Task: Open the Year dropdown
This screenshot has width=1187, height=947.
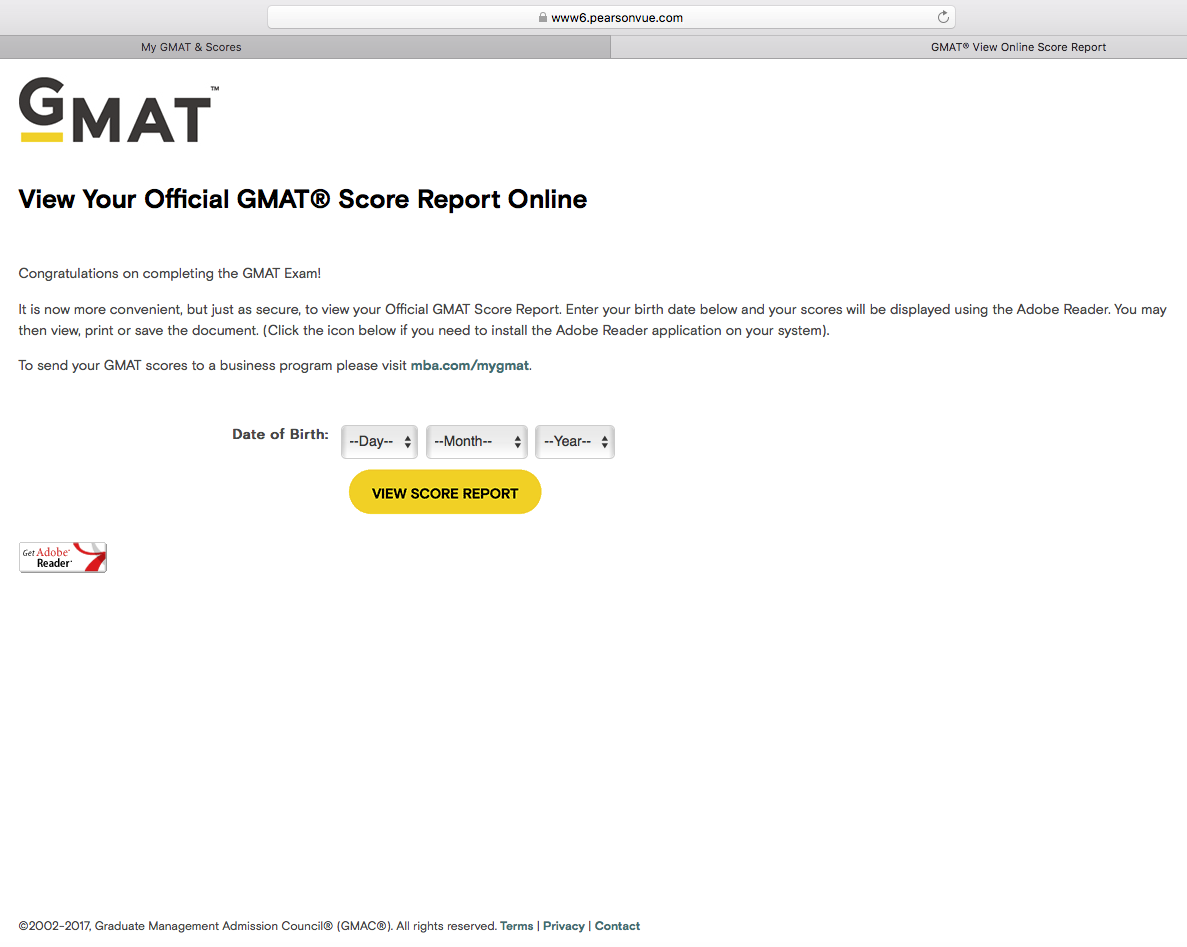Action: (575, 441)
